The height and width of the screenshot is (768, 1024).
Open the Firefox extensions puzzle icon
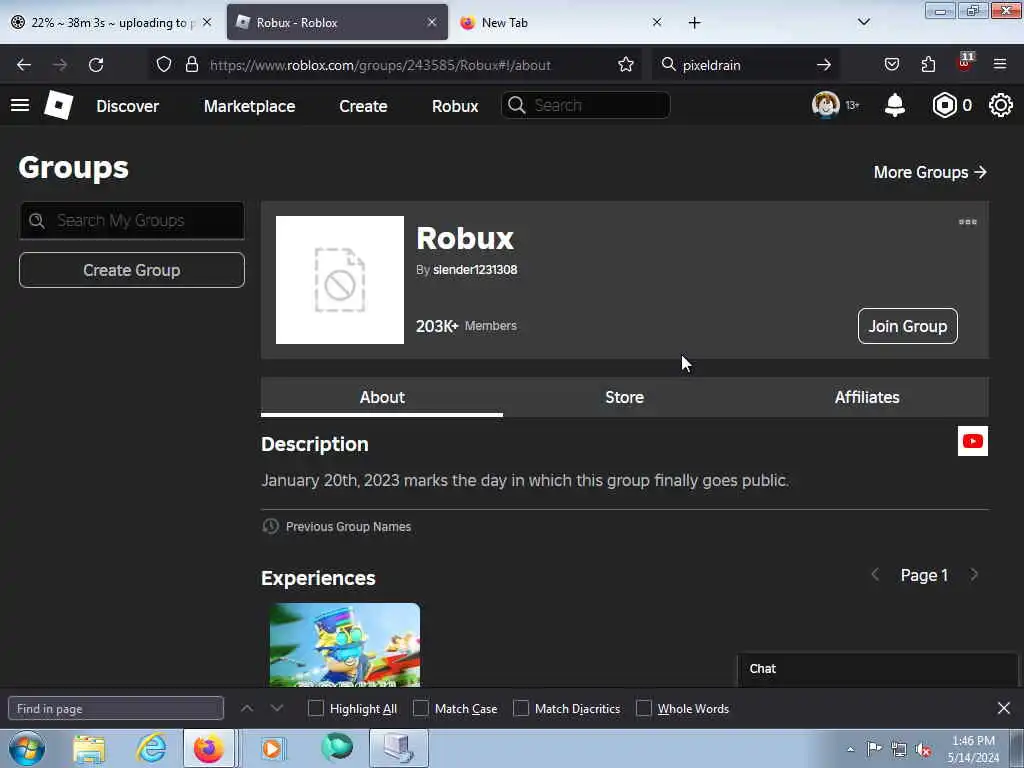pos(928,64)
